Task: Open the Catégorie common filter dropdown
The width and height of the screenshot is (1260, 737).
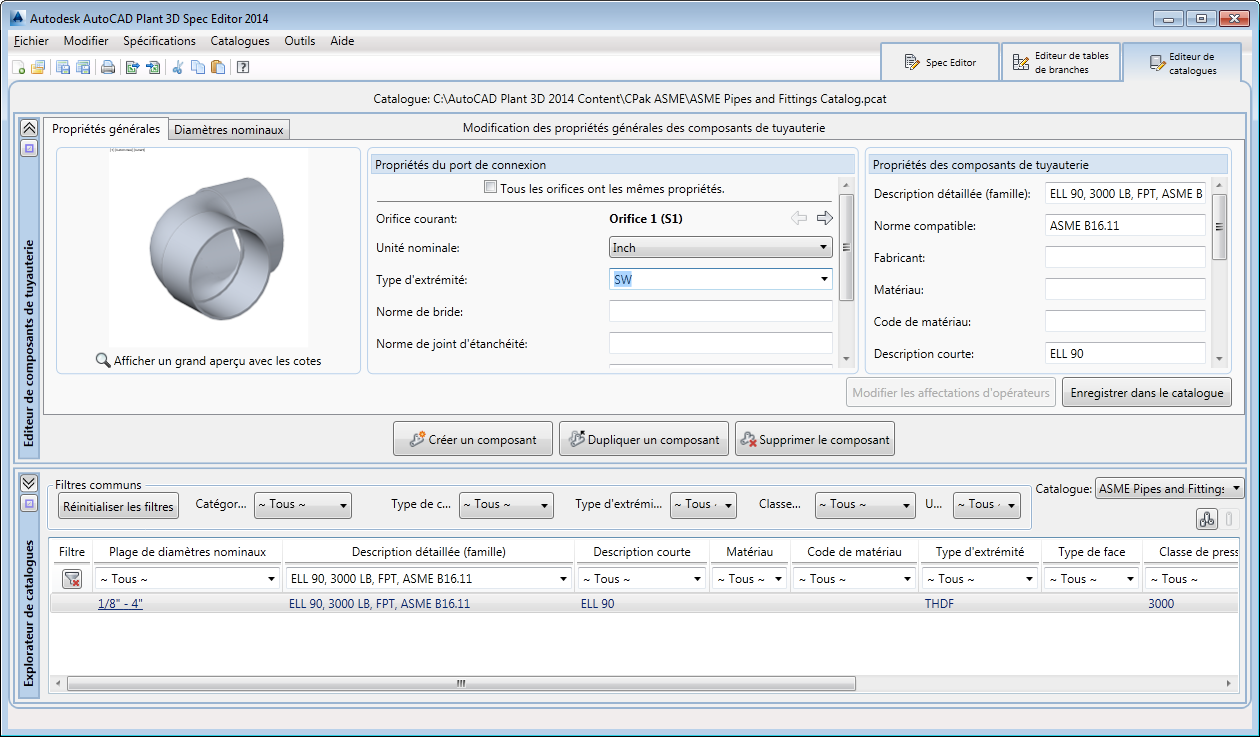Action: 303,505
